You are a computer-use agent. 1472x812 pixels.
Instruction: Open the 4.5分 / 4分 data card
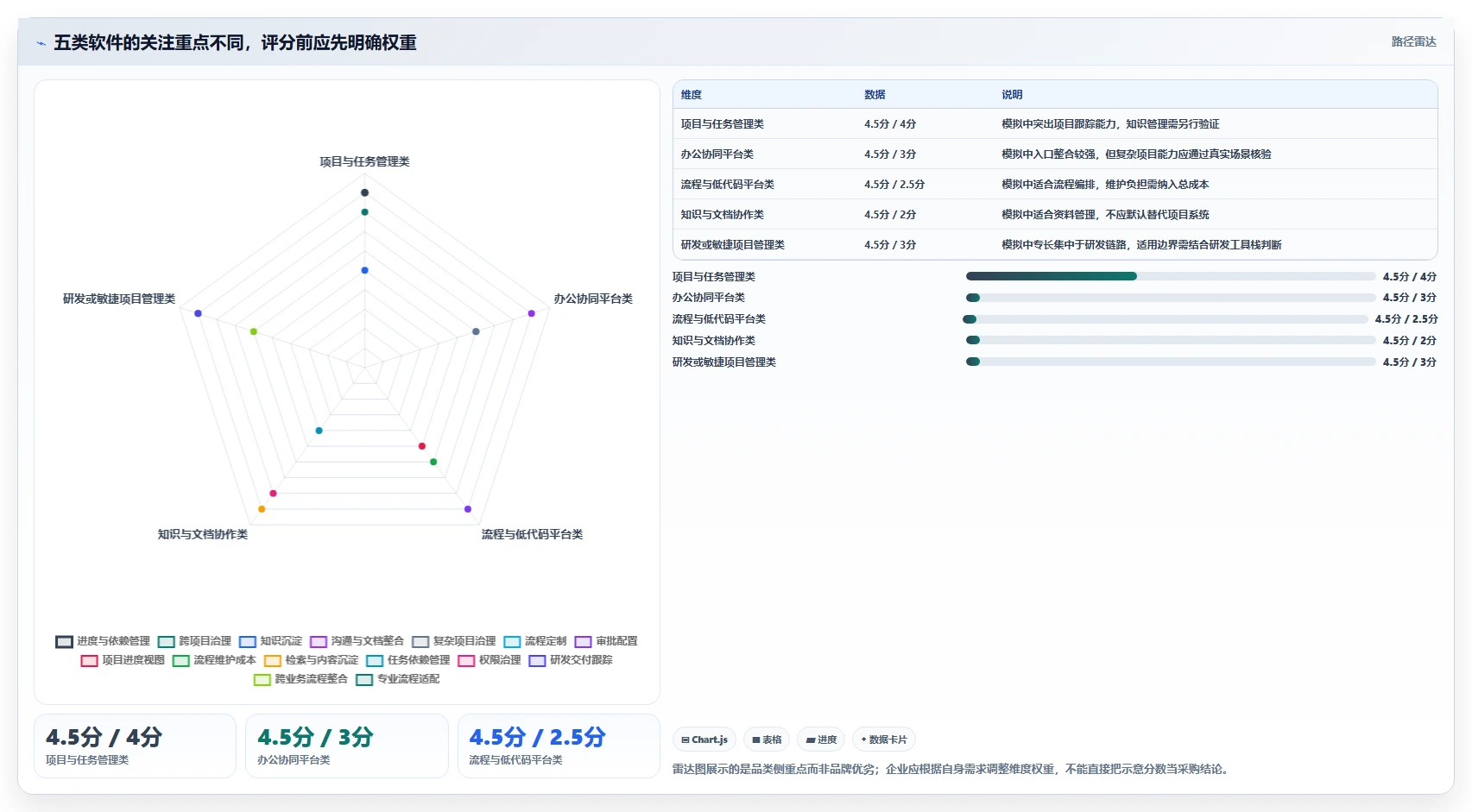(x=135, y=746)
